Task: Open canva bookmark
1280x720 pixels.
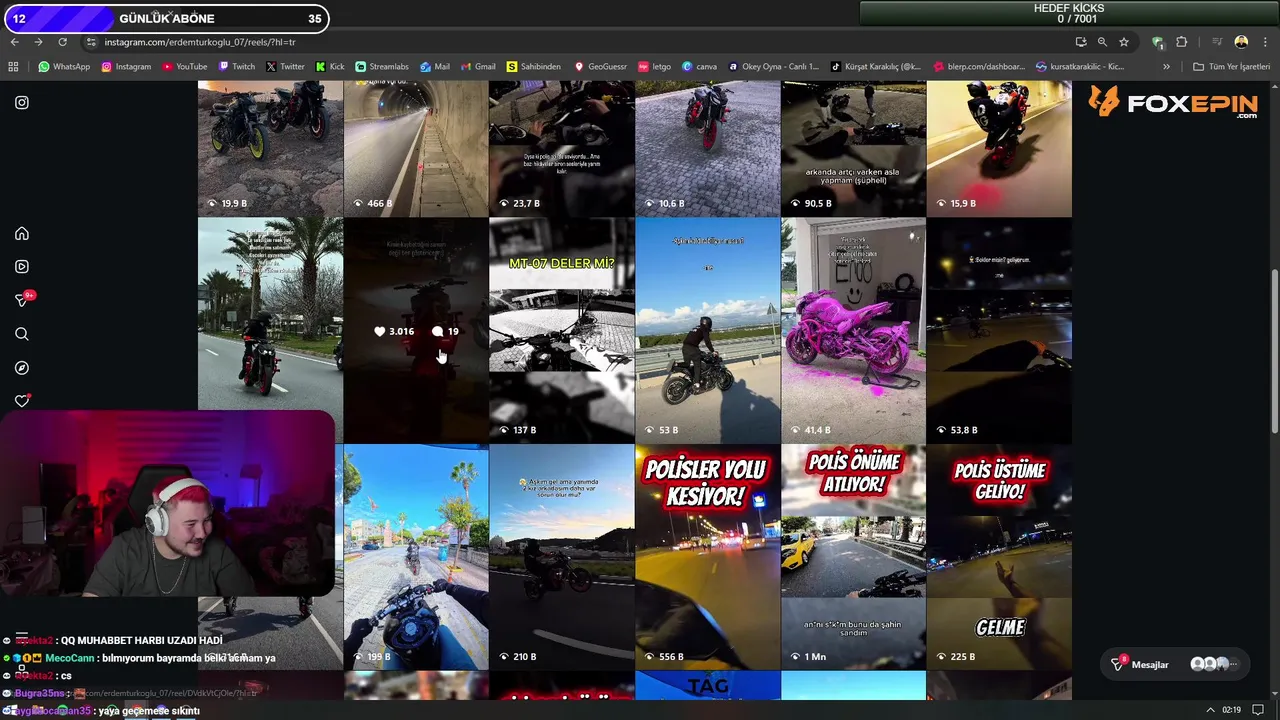Action: [x=699, y=67]
